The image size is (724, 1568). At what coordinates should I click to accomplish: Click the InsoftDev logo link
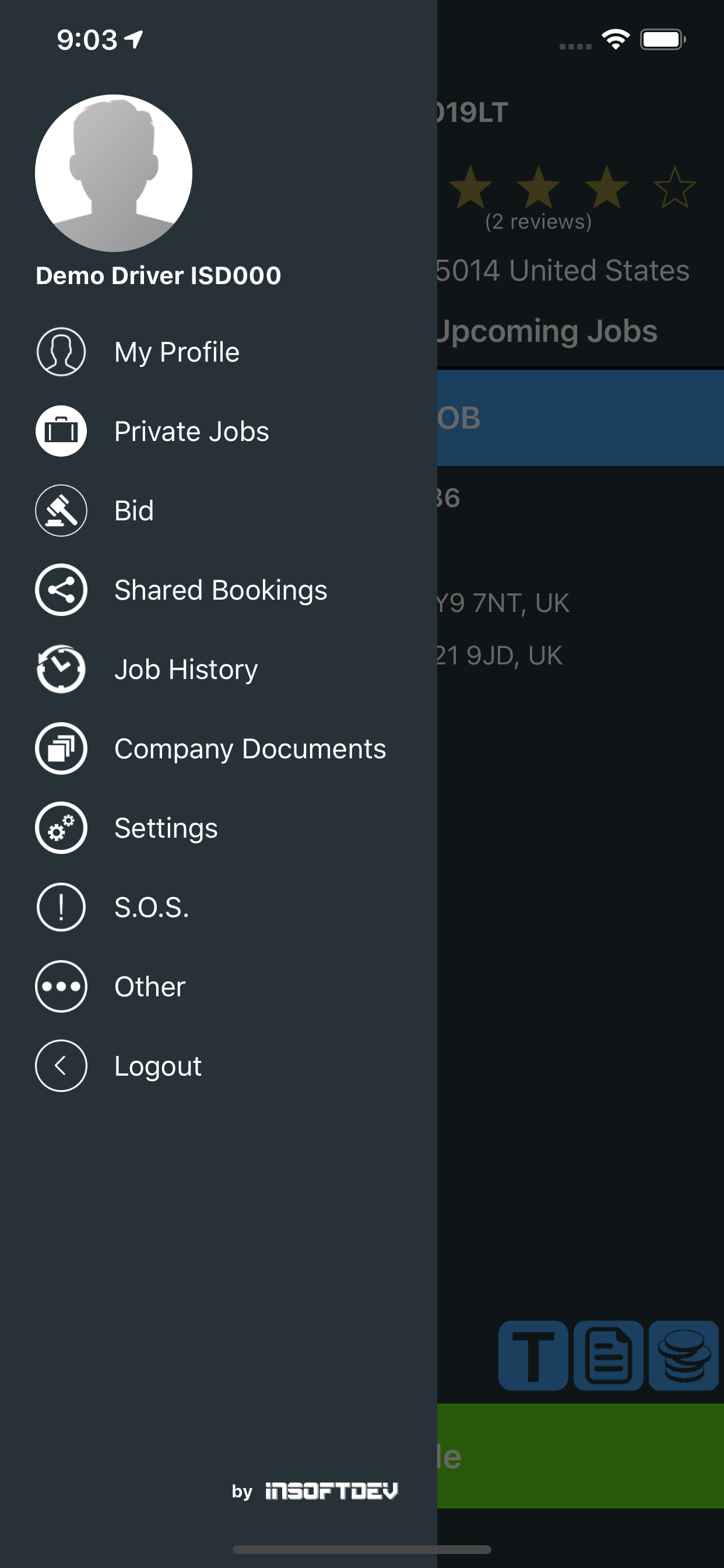(x=332, y=1490)
